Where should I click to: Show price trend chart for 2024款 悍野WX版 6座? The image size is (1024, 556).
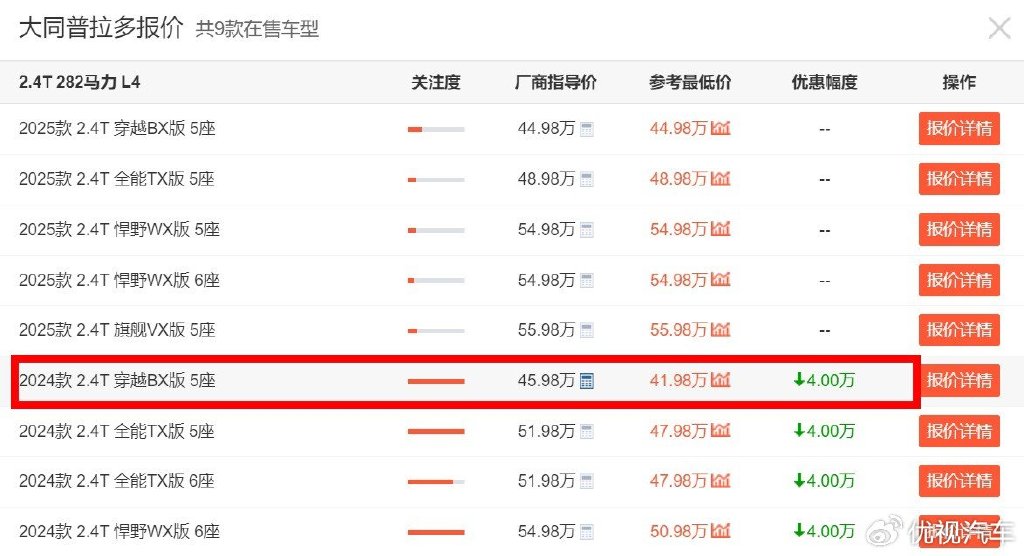point(720,531)
